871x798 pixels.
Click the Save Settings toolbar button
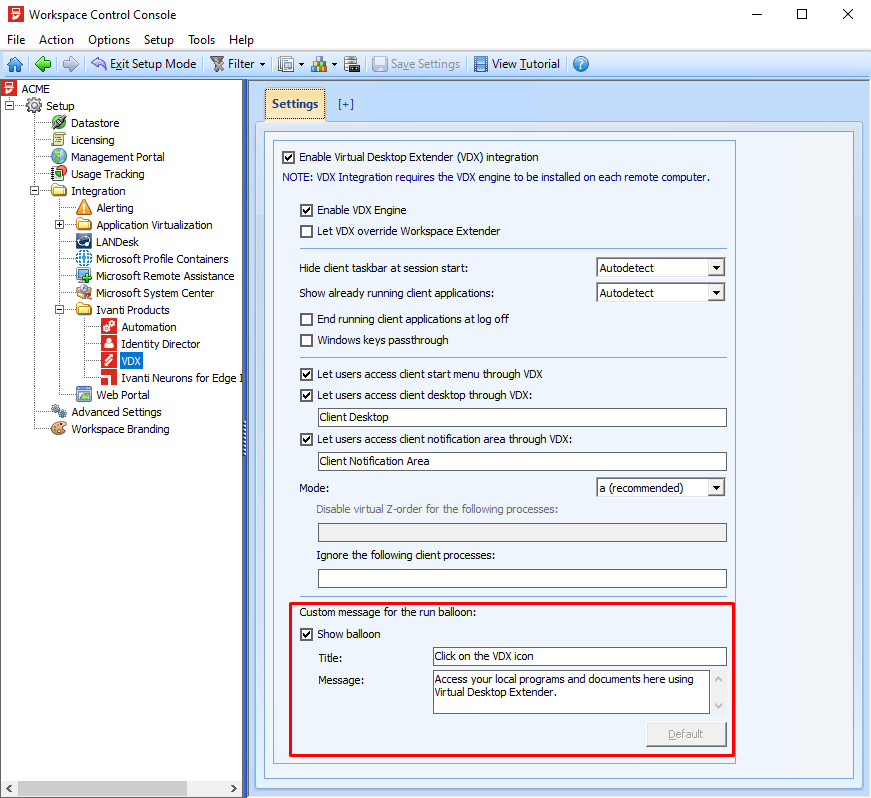pyautogui.click(x=416, y=64)
